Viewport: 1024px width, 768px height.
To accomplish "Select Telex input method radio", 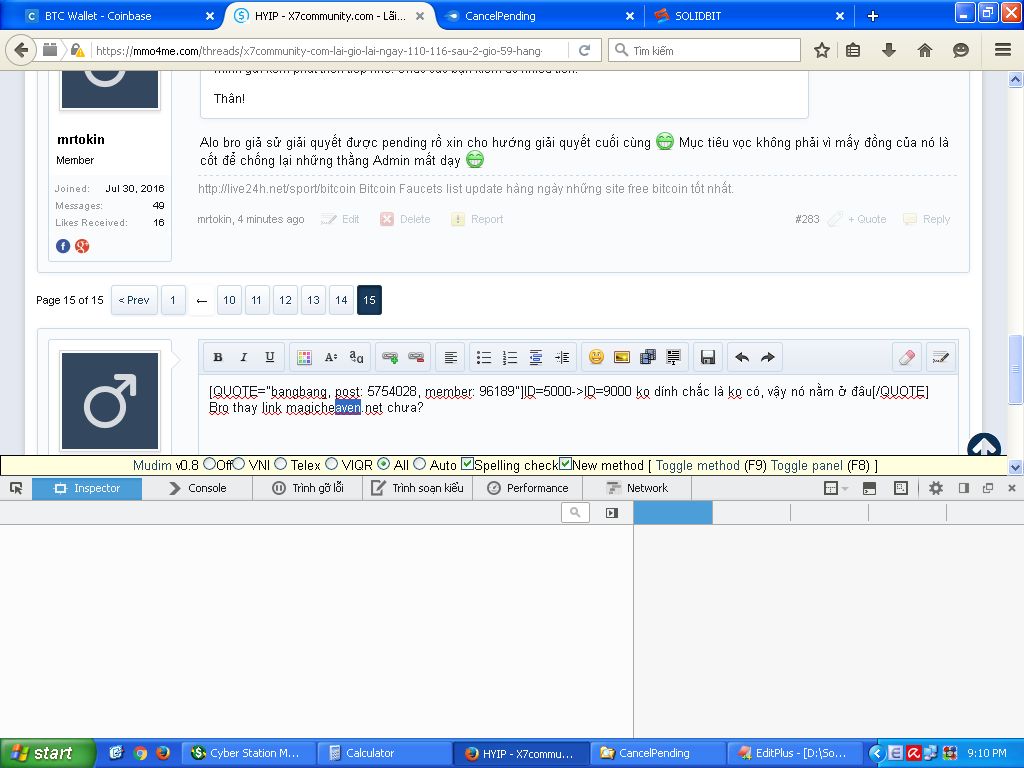I will (281, 464).
